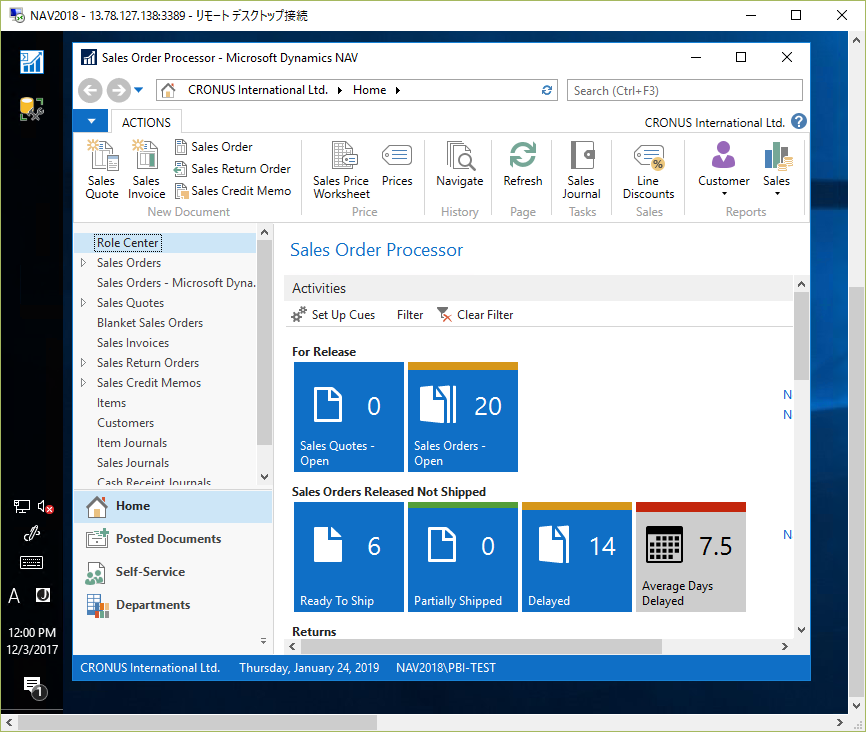Image resolution: width=866 pixels, height=732 pixels.
Task: Click the Activities horizontal scrollbar thumb
Action: (480, 646)
